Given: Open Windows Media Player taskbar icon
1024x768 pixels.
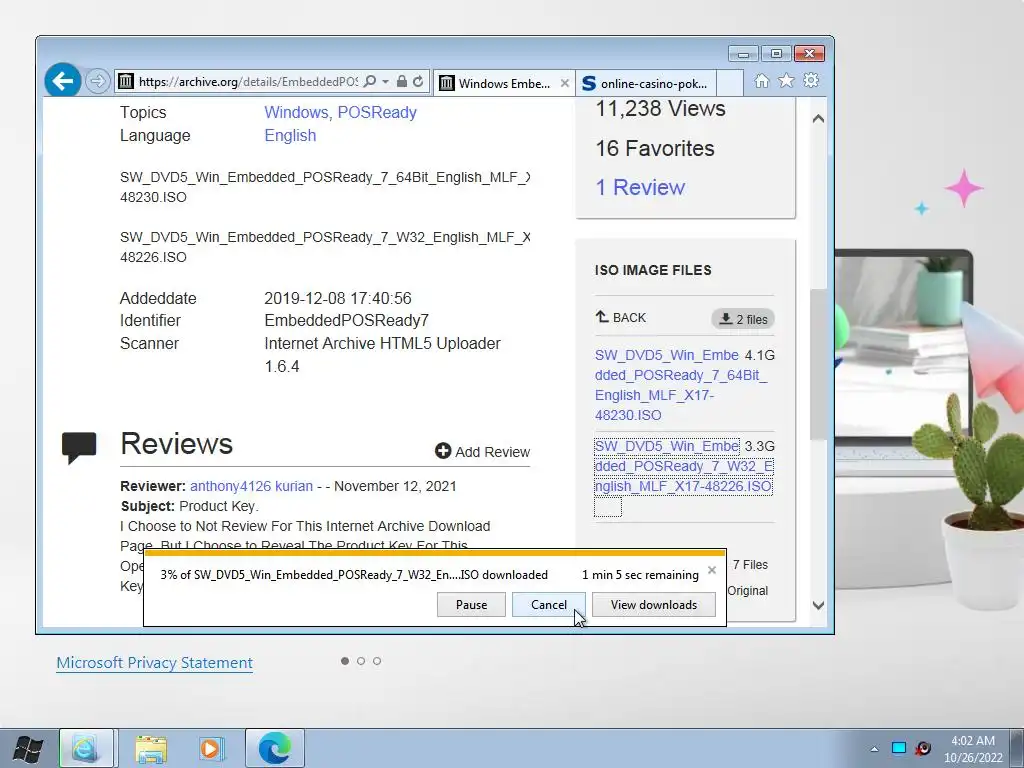Looking at the screenshot, I should (x=212, y=748).
